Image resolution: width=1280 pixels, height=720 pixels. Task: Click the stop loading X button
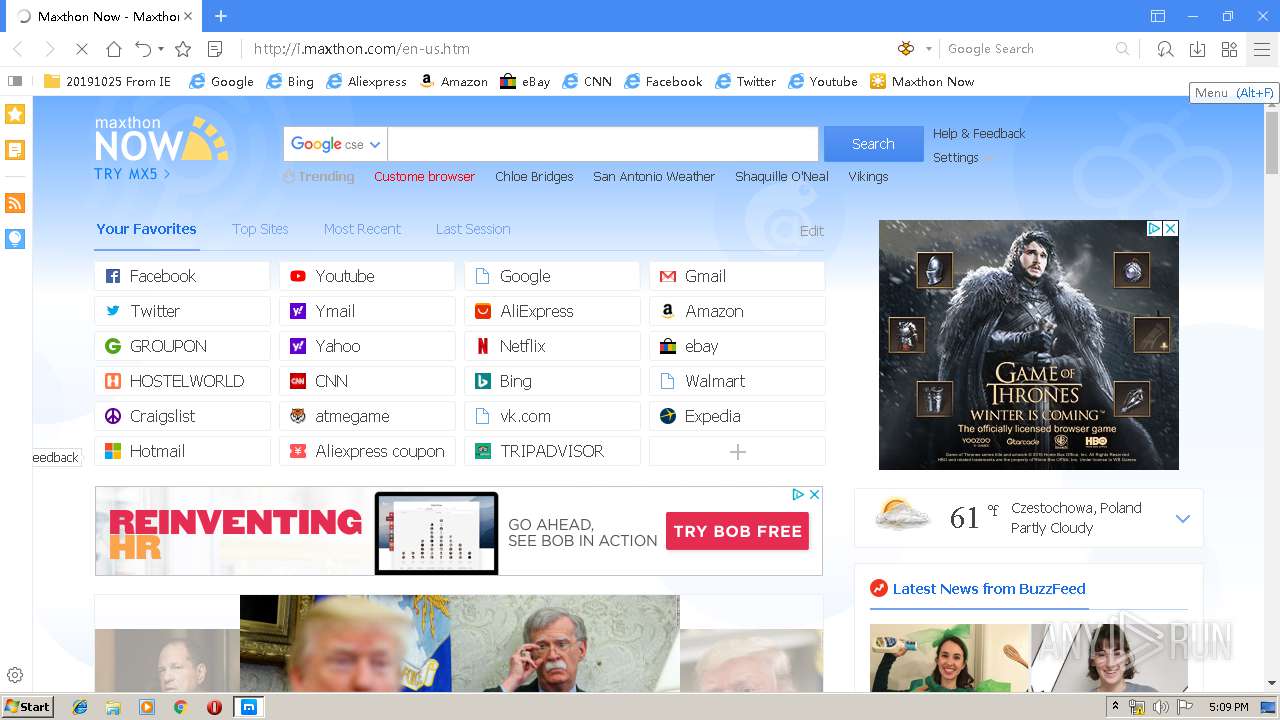82,49
